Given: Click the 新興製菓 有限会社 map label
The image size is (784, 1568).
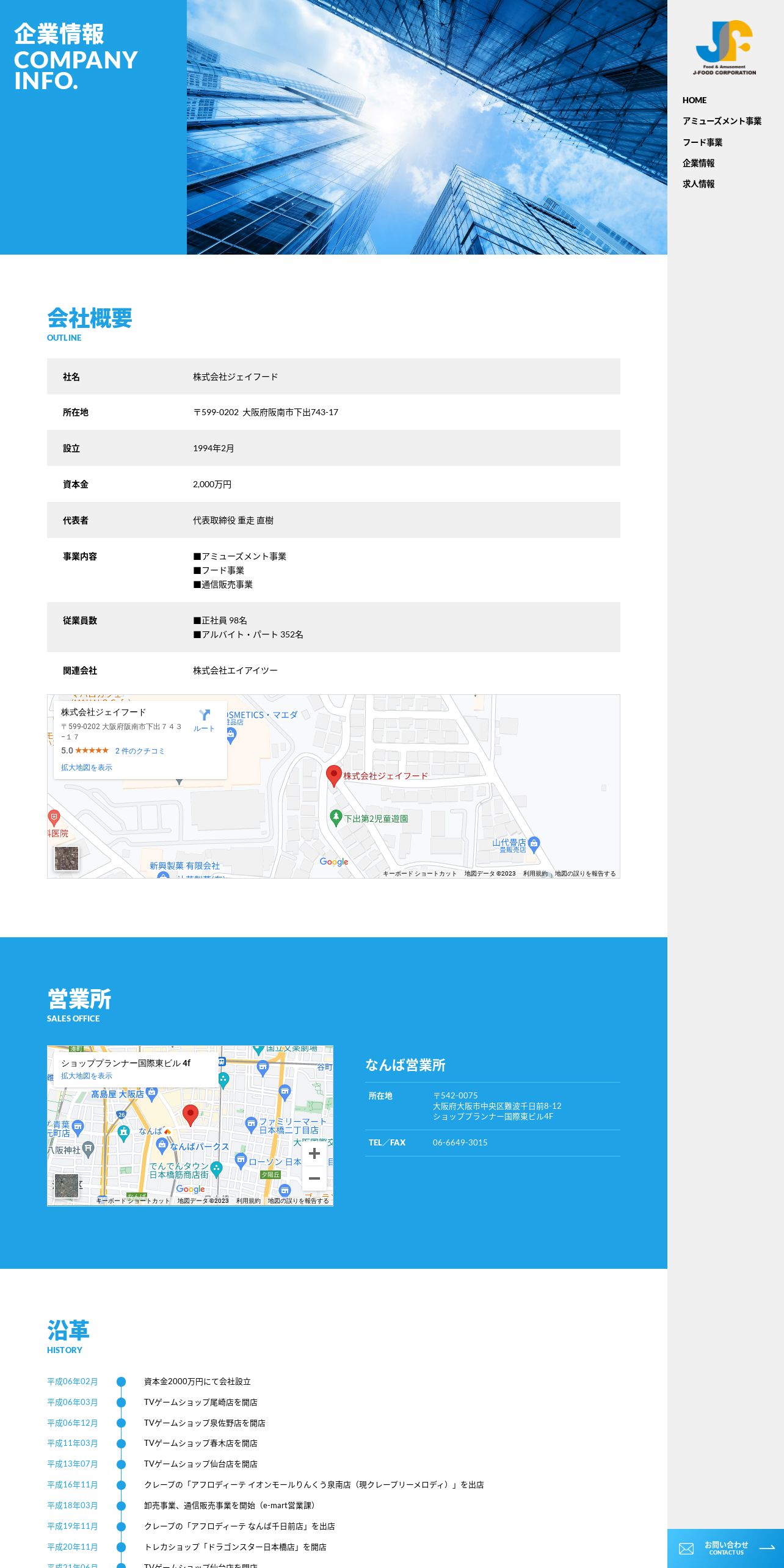Looking at the screenshot, I should (x=184, y=866).
